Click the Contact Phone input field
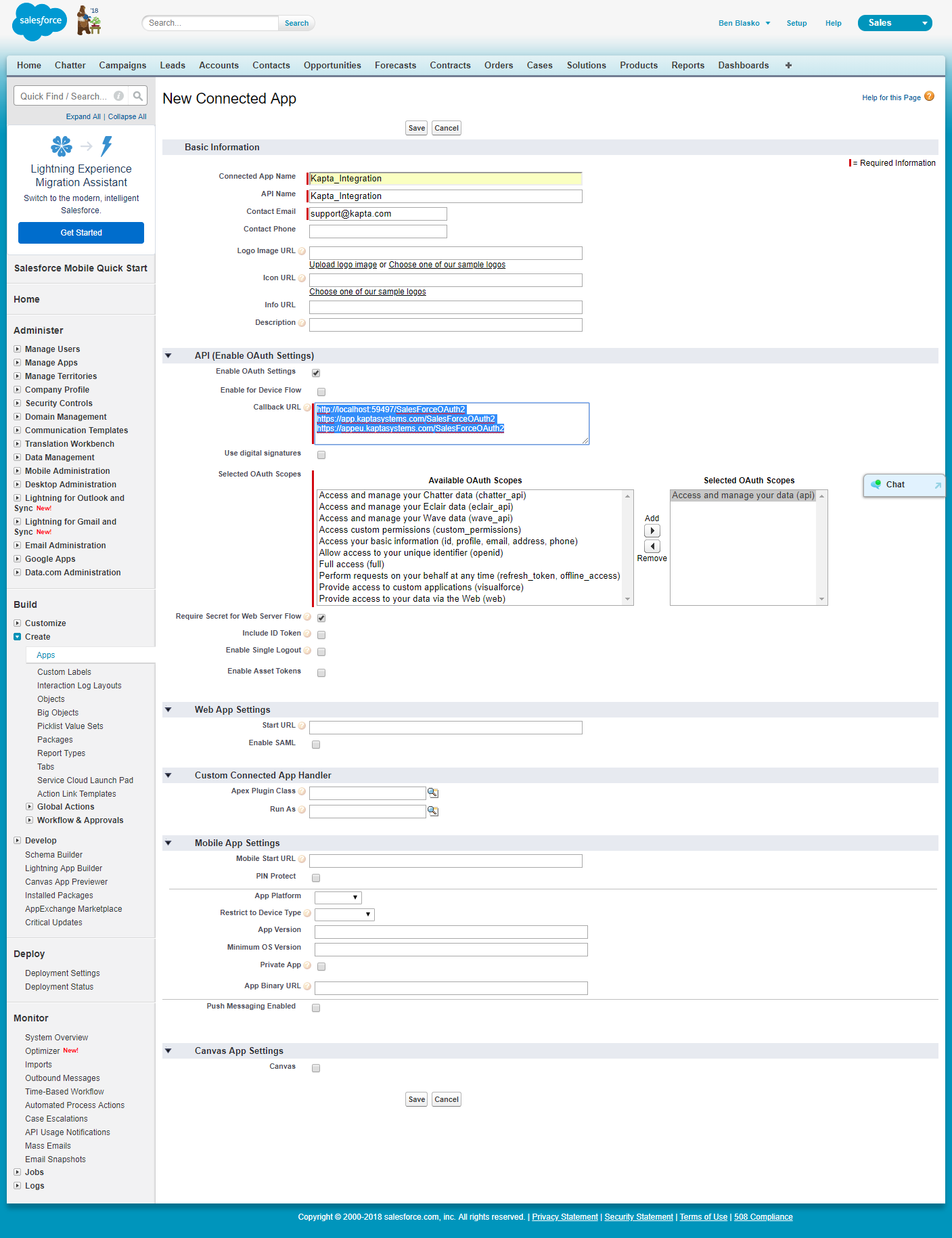The width and height of the screenshot is (952, 1238). pyautogui.click(x=378, y=231)
